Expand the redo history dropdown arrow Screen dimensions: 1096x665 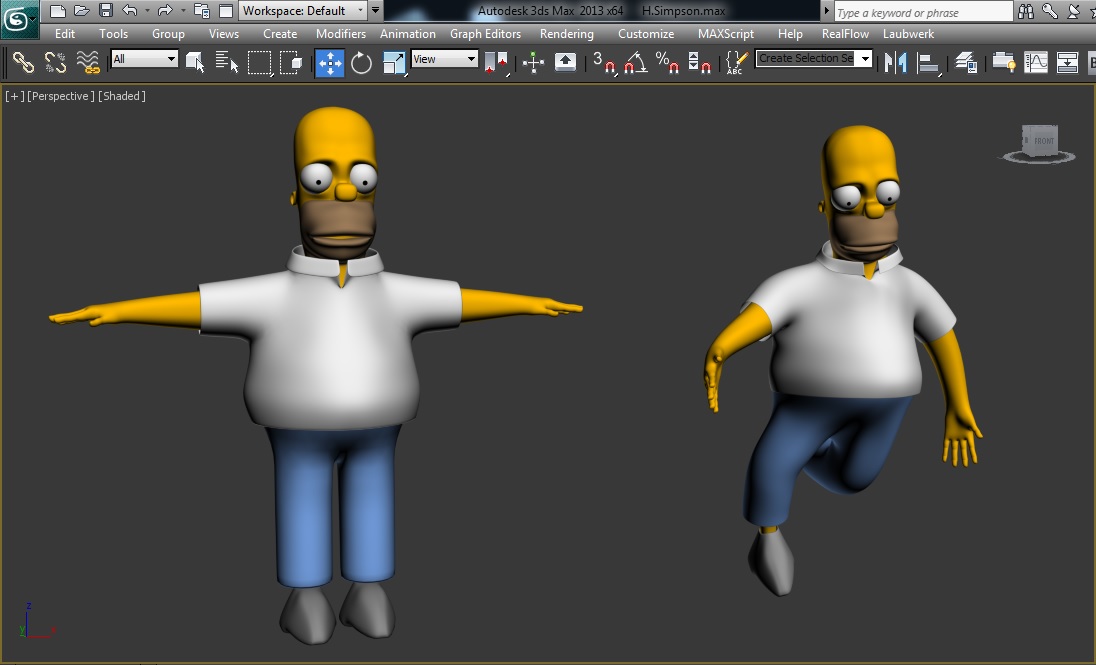pyautogui.click(x=183, y=10)
